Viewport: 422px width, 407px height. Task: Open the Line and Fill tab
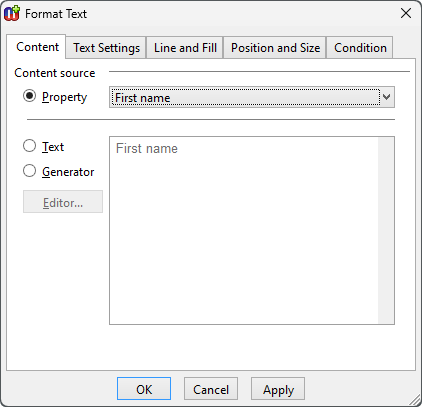tap(185, 48)
